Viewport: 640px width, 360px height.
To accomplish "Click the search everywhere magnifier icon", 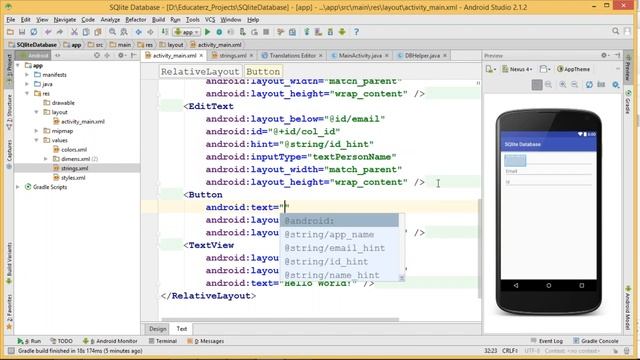I will coord(616,31).
